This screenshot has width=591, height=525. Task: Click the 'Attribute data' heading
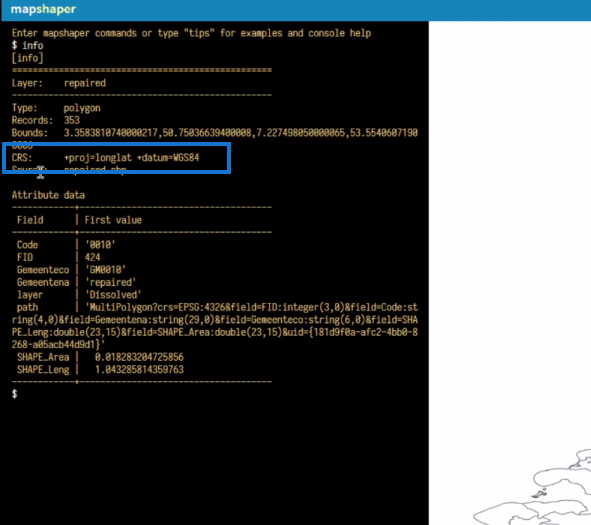point(48,195)
